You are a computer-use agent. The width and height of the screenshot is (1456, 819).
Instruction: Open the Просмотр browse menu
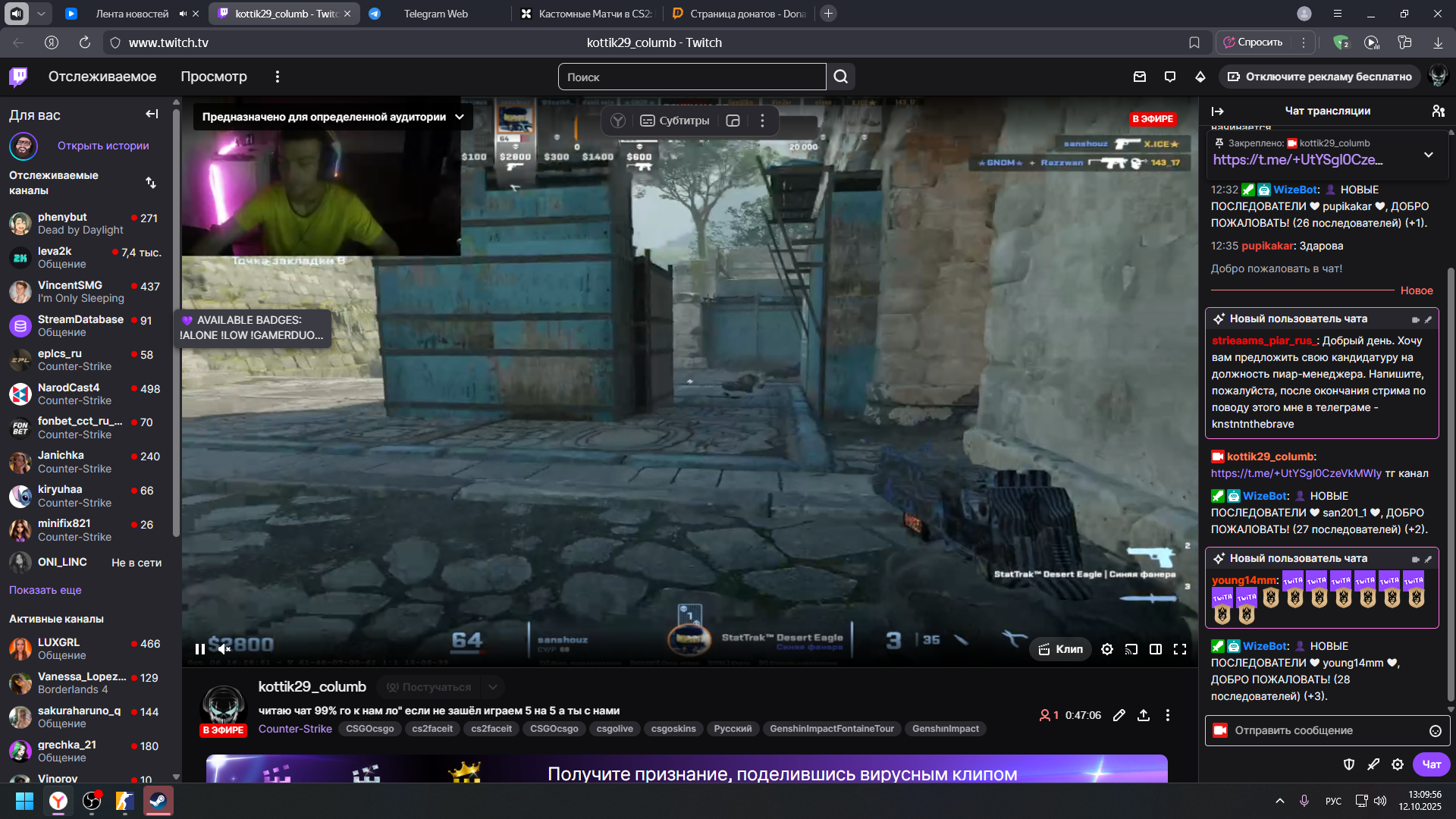tap(214, 77)
